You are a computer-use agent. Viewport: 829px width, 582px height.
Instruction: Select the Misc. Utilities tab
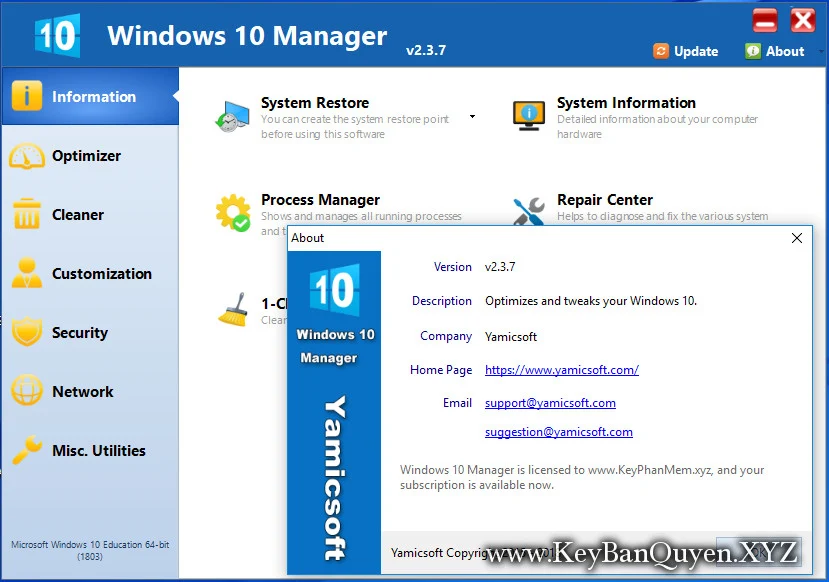click(90, 450)
